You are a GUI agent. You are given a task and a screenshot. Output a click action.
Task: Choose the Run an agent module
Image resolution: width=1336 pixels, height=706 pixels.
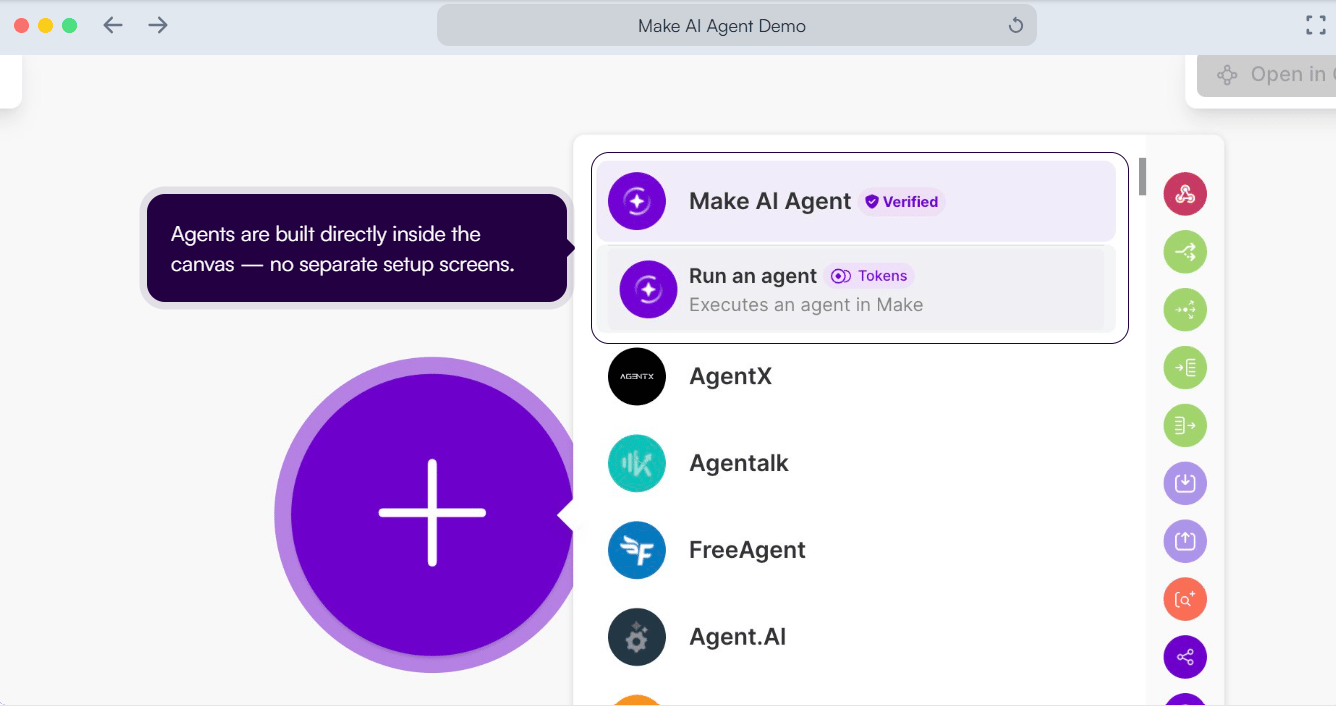click(x=856, y=289)
